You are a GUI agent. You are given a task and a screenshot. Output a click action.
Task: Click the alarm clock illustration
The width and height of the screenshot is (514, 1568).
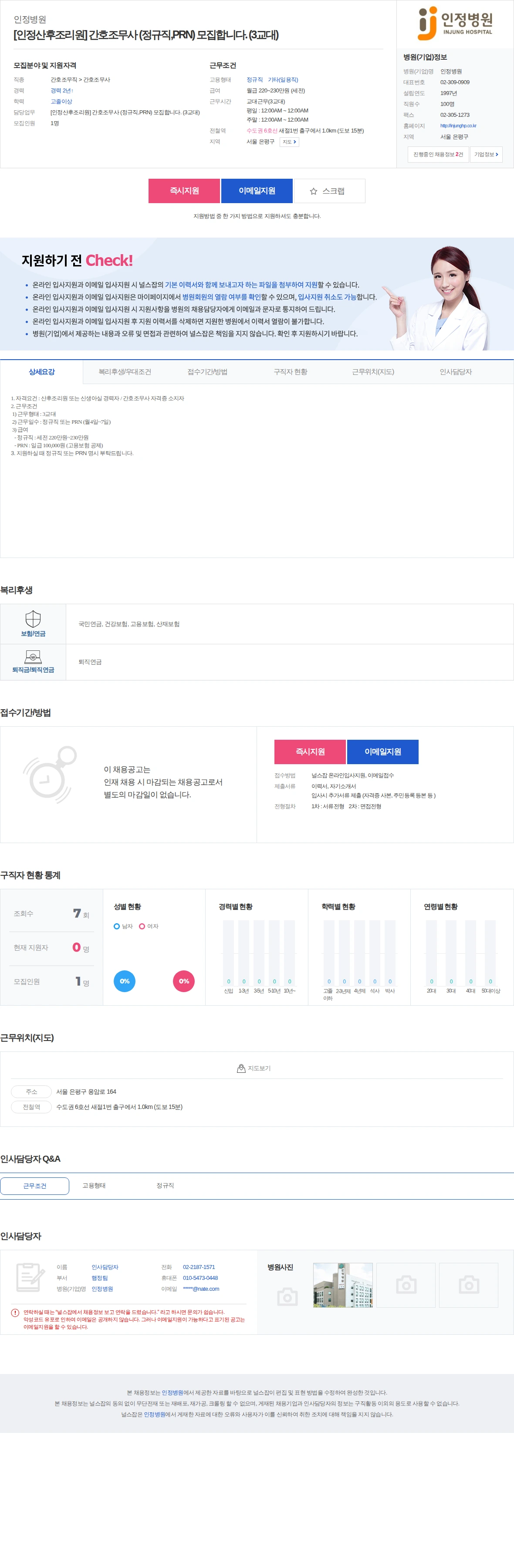coord(50,774)
